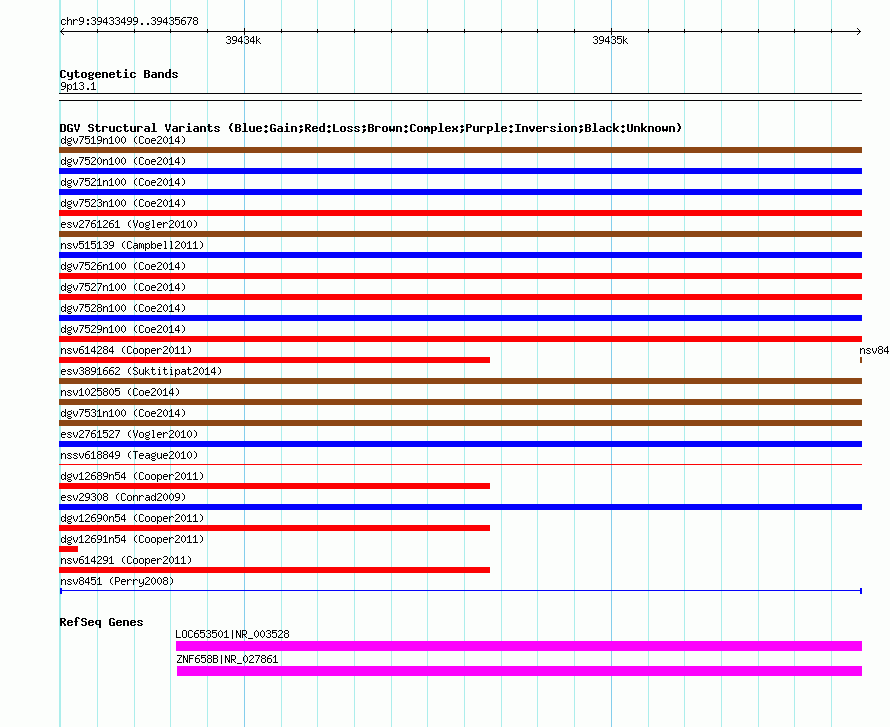Open the dgv7520n100 (Coe2014) variant
This screenshot has height=727, width=890.
pyautogui.click(x=123, y=161)
